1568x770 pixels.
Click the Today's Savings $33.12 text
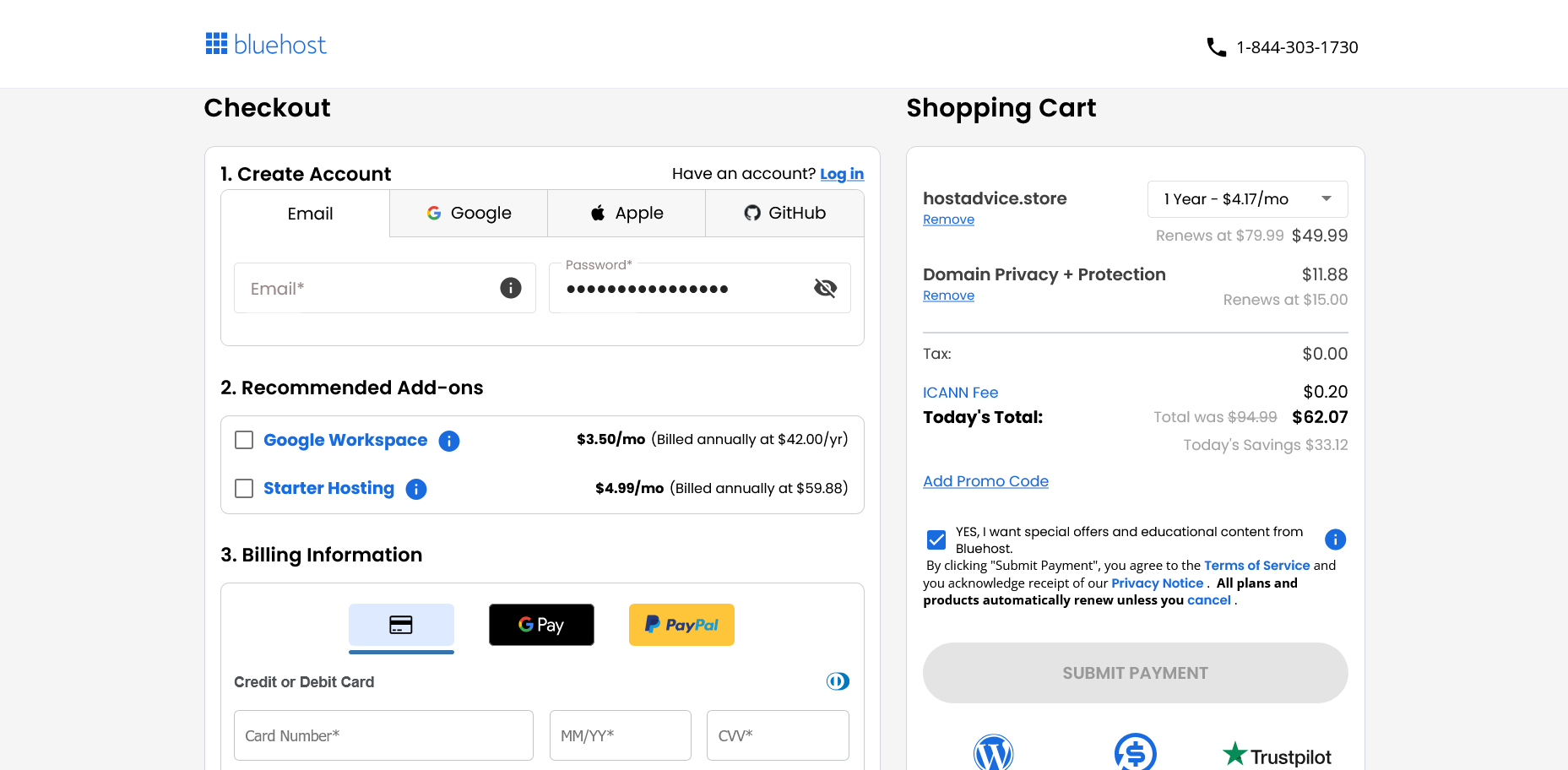click(1265, 445)
